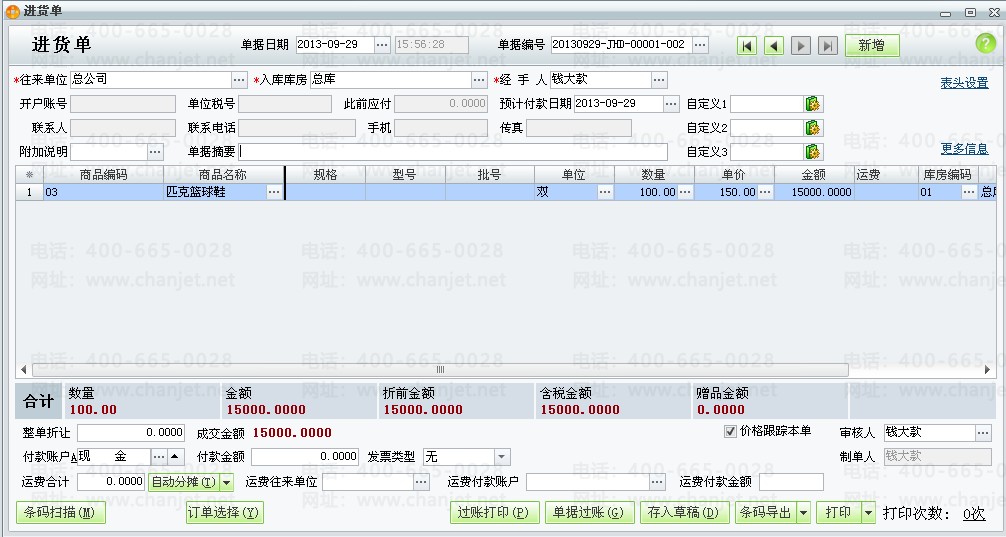Image resolution: width=1006 pixels, height=537 pixels.
Task: Click the previous record arrow icon
Action: click(774, 46)
